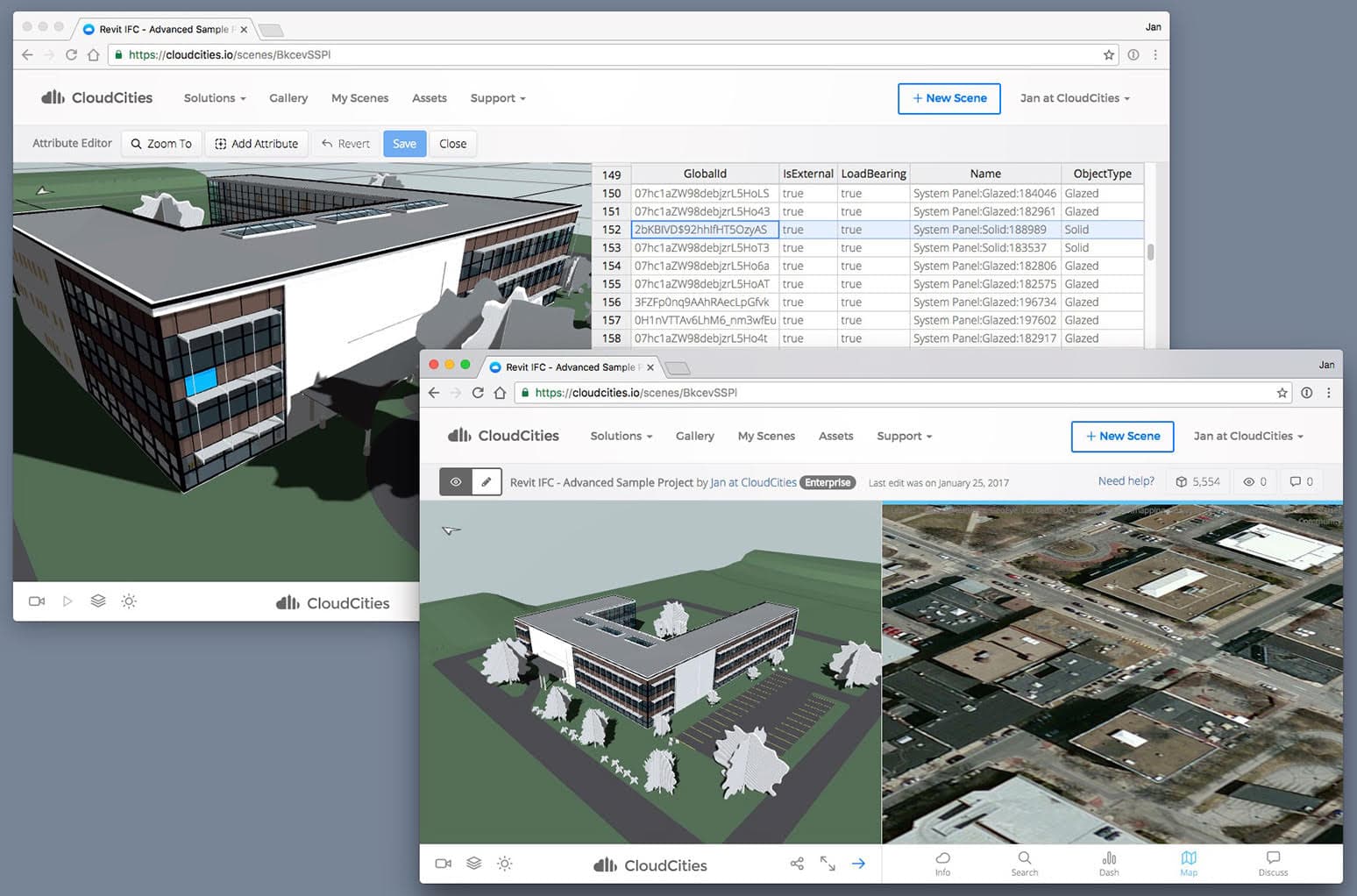Viewport: 1357px width, 896px height.
Task: Bookmark page with star in attribute editor window
Action: 1109,54
